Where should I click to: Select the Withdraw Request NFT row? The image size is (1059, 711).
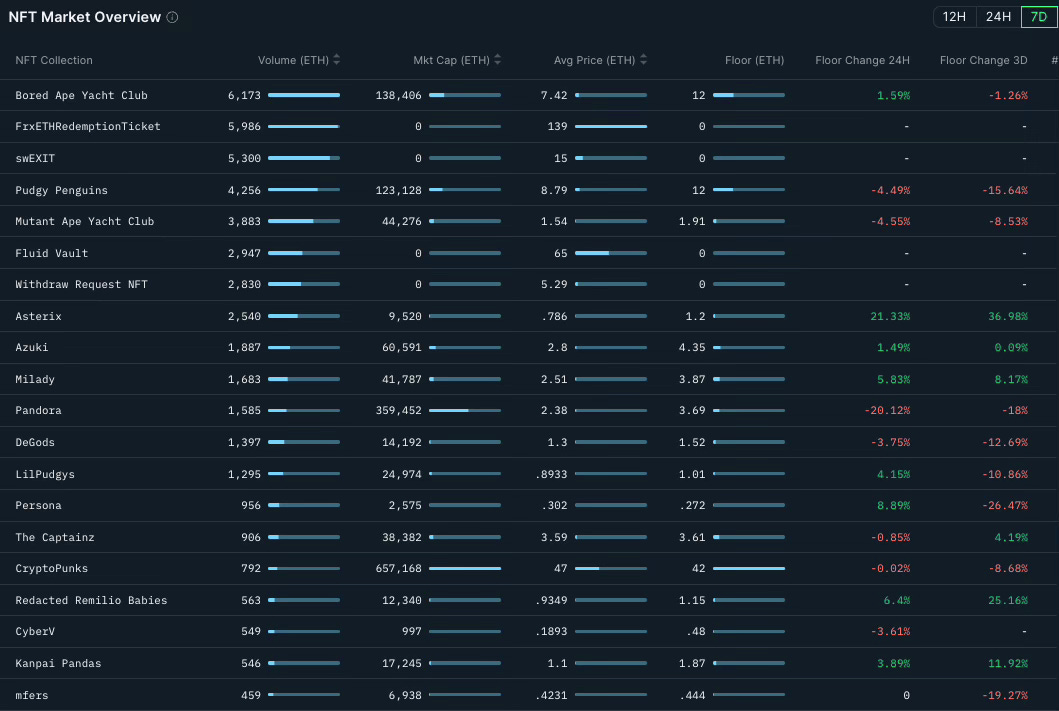(x=528, y=284)
